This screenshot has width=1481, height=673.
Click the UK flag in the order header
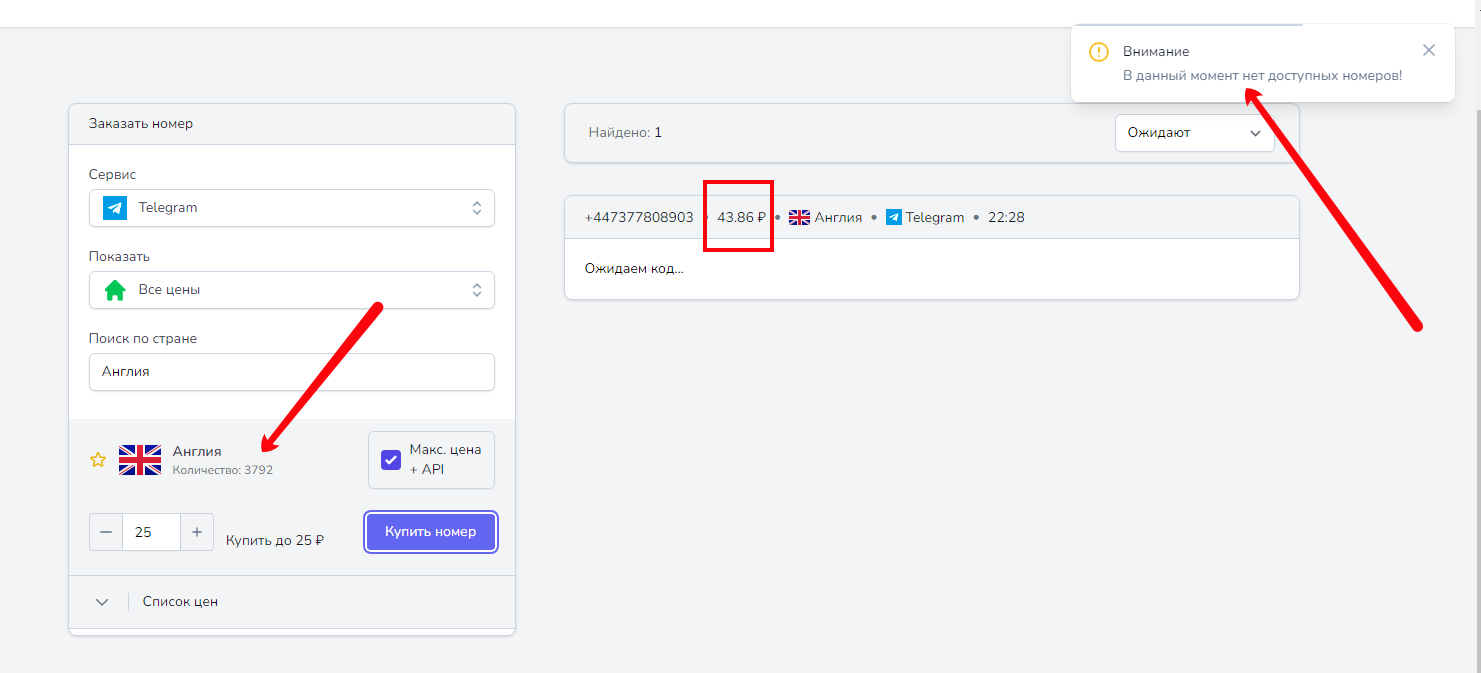(x=799, y=217)
